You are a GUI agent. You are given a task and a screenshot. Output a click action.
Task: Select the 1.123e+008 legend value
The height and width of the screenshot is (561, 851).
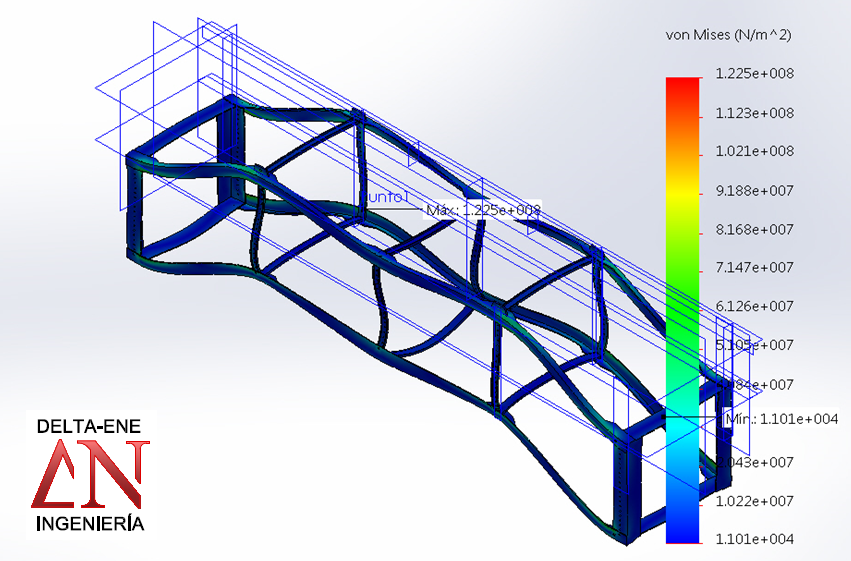pyautogui.click(x=754, y=113)
